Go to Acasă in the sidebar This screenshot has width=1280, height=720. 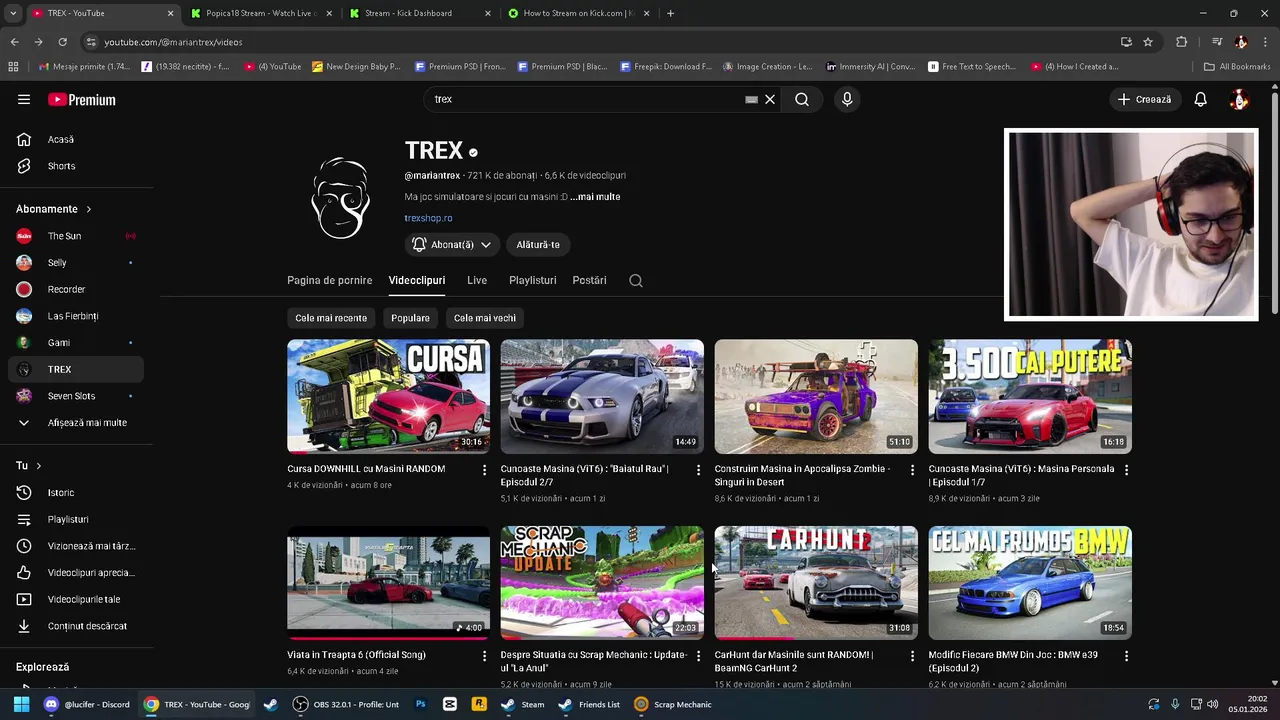click(x=76, y=139)
